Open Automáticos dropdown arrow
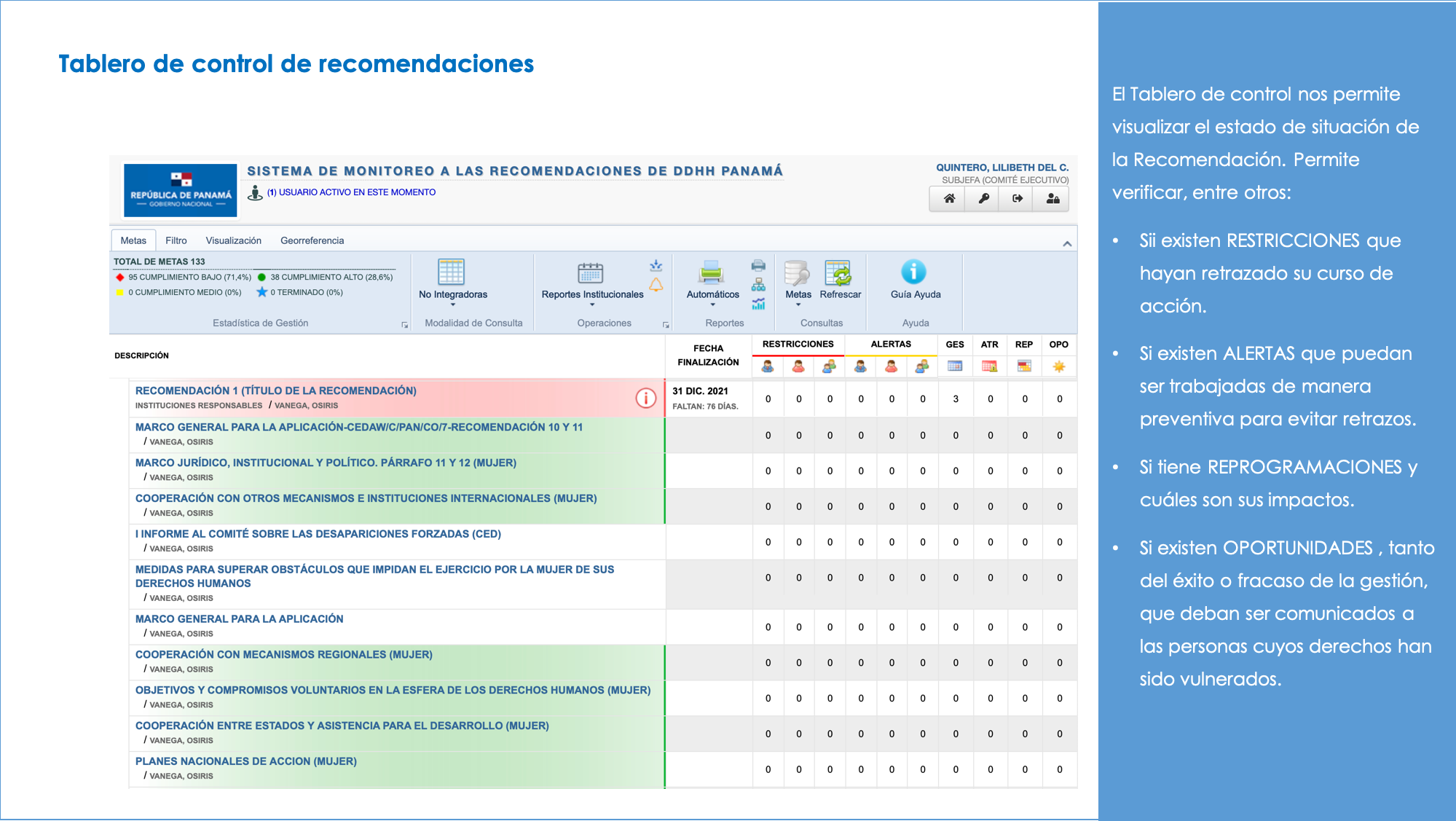 click(712, 305)
